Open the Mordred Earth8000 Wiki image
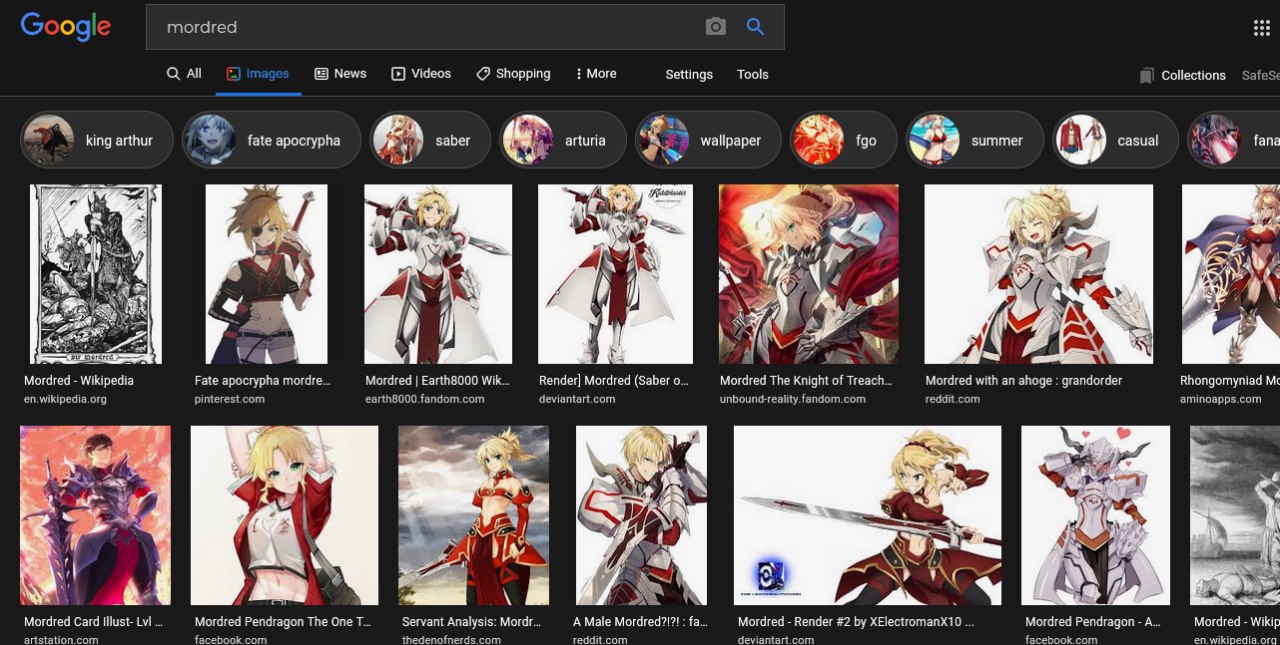The height and width of the screenshot is (645, 1280). (x=438, y=274)
